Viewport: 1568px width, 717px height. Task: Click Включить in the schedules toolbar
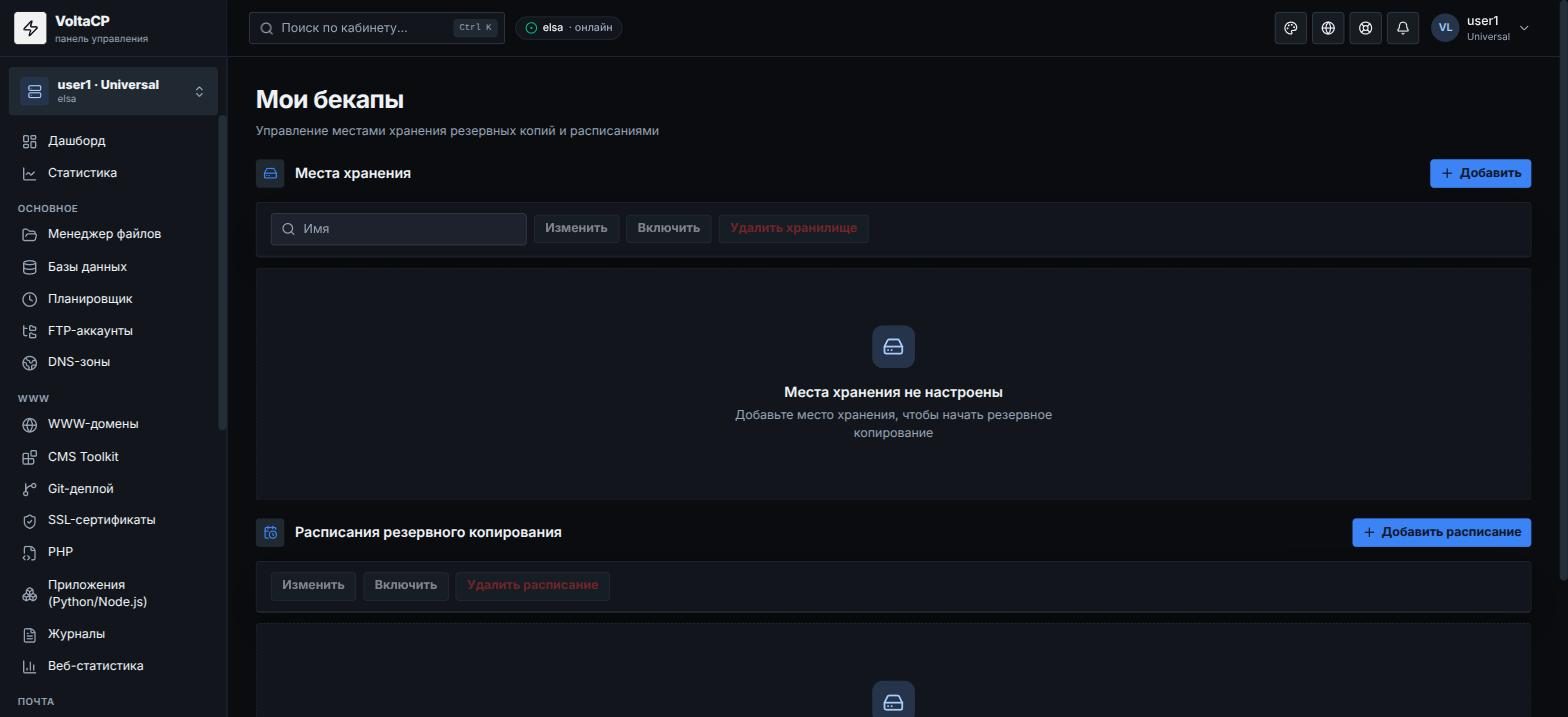click(405, 585)
